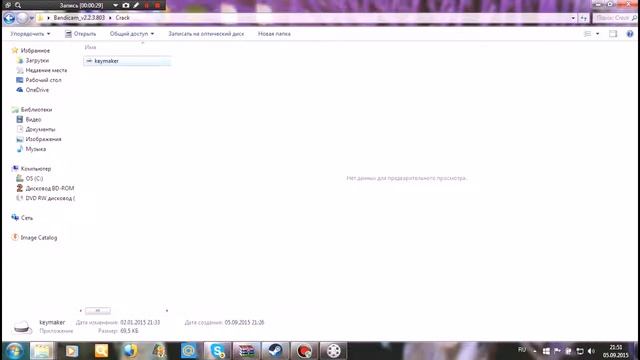Open the DVD RW дисковод drive

pyautogui.click(x=50, y=198)
